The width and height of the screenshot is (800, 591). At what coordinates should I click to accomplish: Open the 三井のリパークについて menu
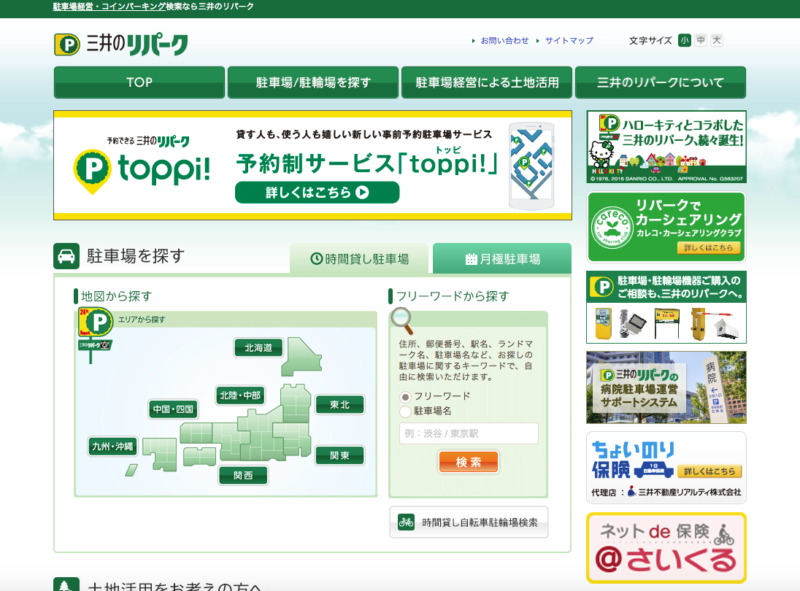[x=660, y=82]
